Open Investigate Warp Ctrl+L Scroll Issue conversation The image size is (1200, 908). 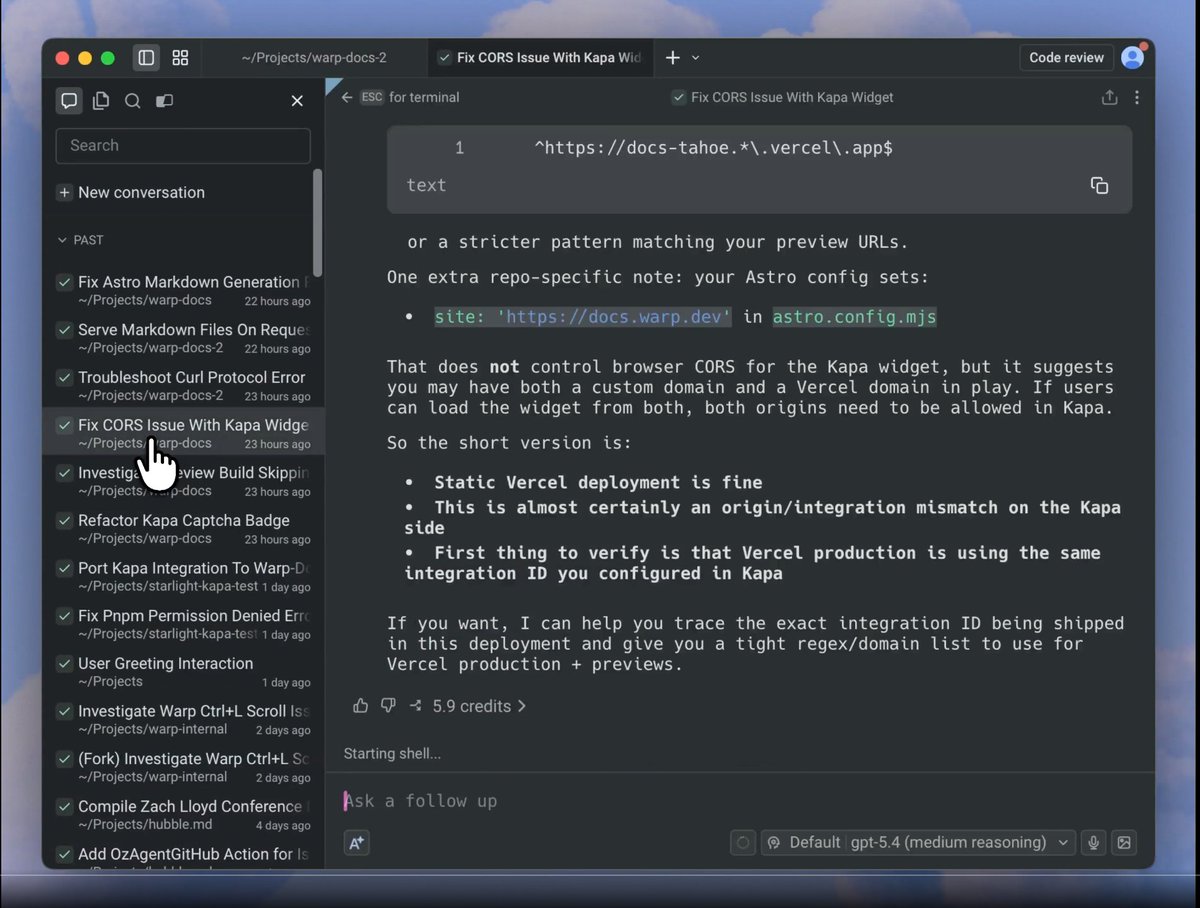click(x=184, y=720)
